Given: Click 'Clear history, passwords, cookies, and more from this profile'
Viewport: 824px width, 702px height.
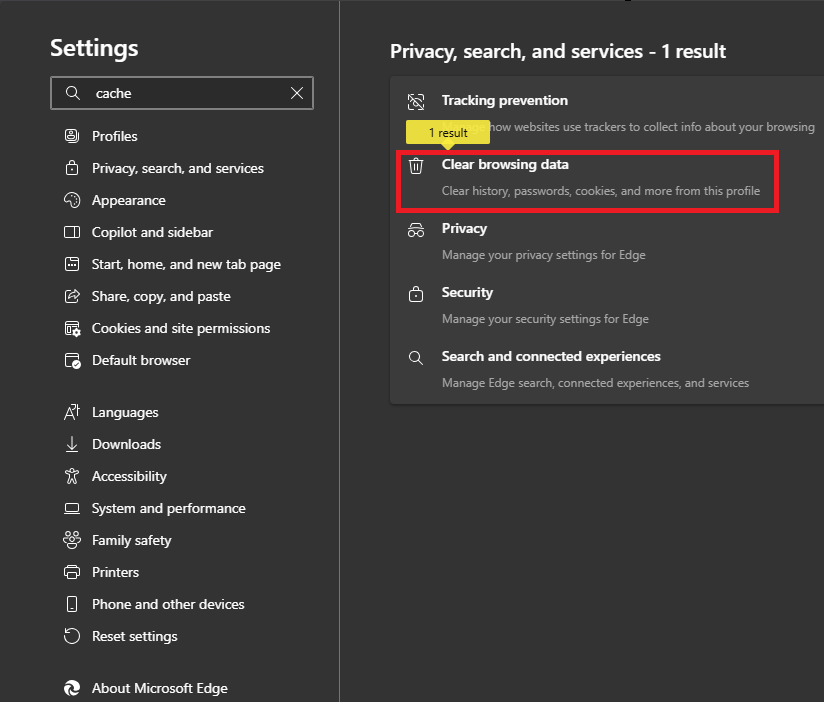Looking at the screenshot, I should 601,191.
